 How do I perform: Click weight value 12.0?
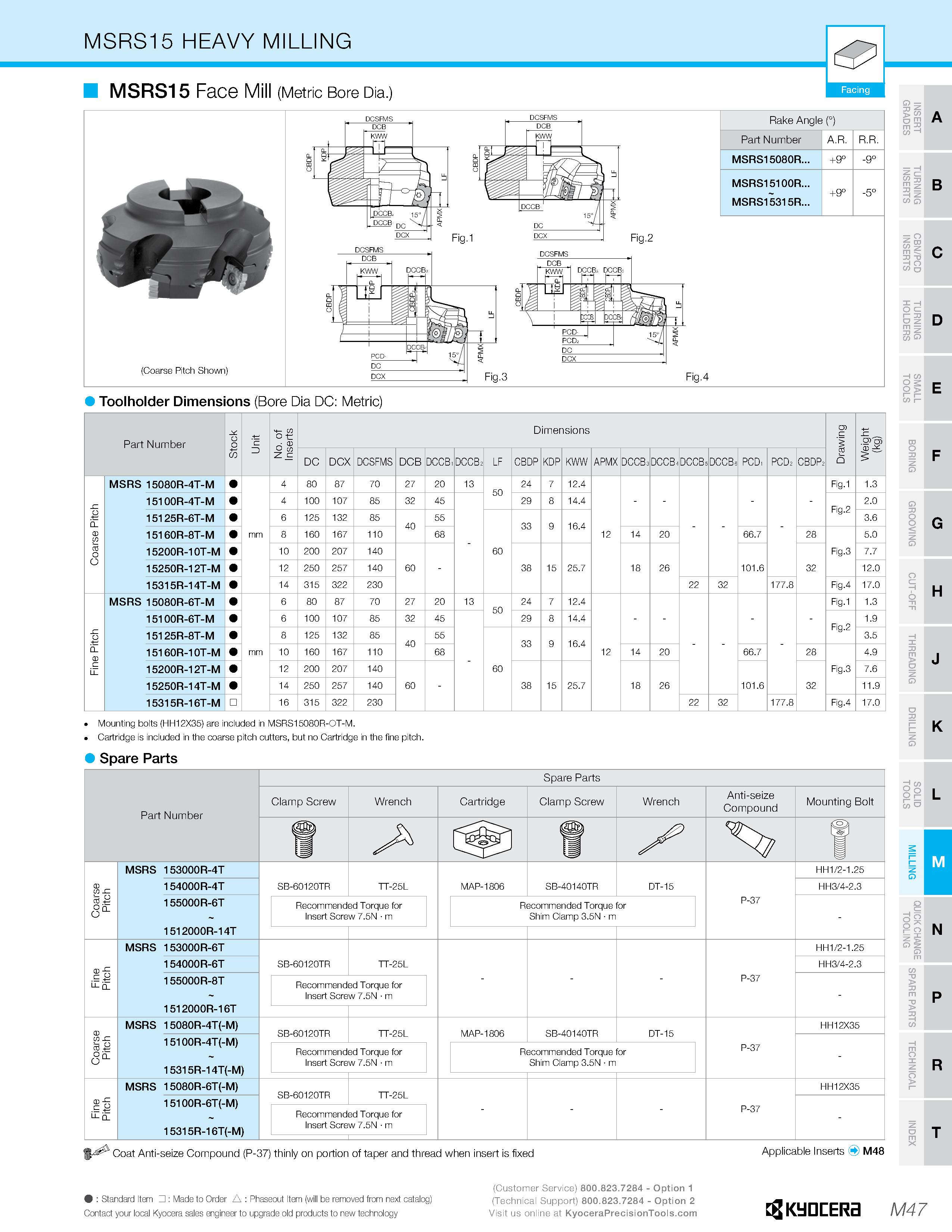[x=870, y=568]
